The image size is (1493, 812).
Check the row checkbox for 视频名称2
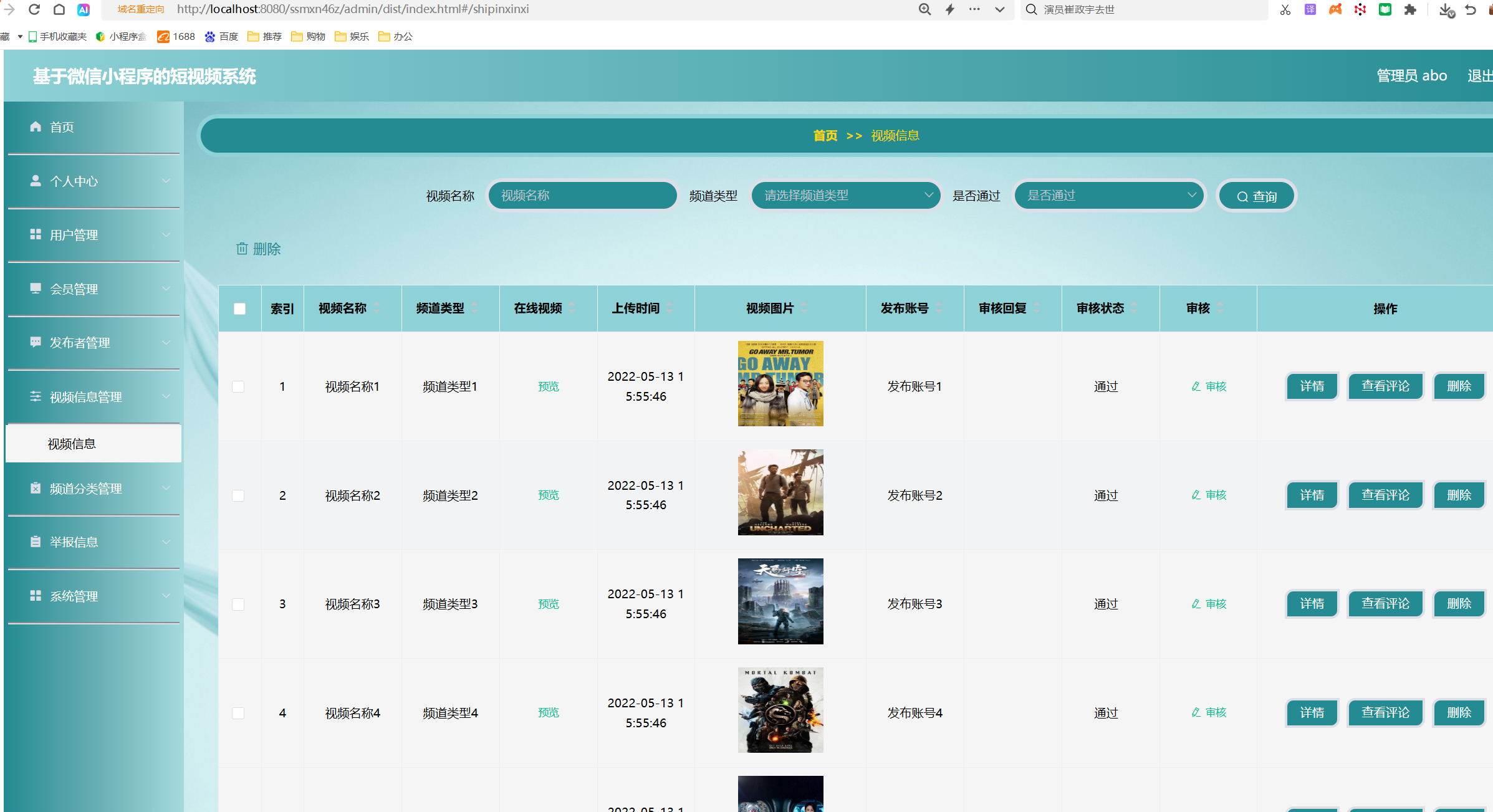[238, 495]
